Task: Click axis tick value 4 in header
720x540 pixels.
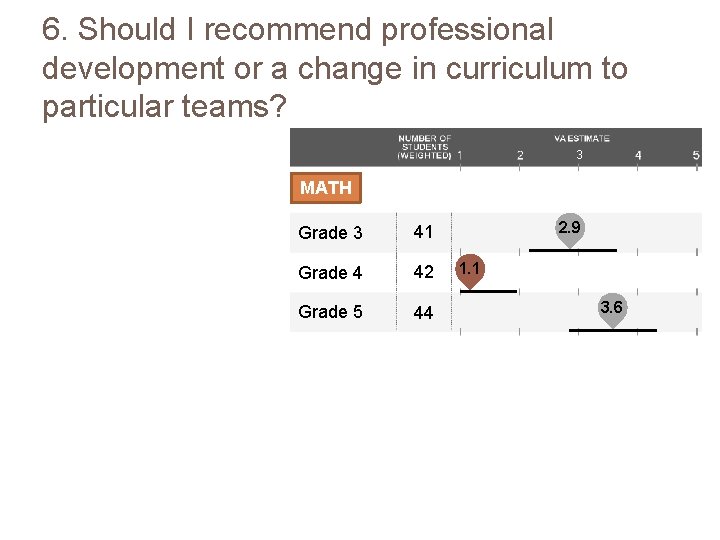Action: [638, 155]
